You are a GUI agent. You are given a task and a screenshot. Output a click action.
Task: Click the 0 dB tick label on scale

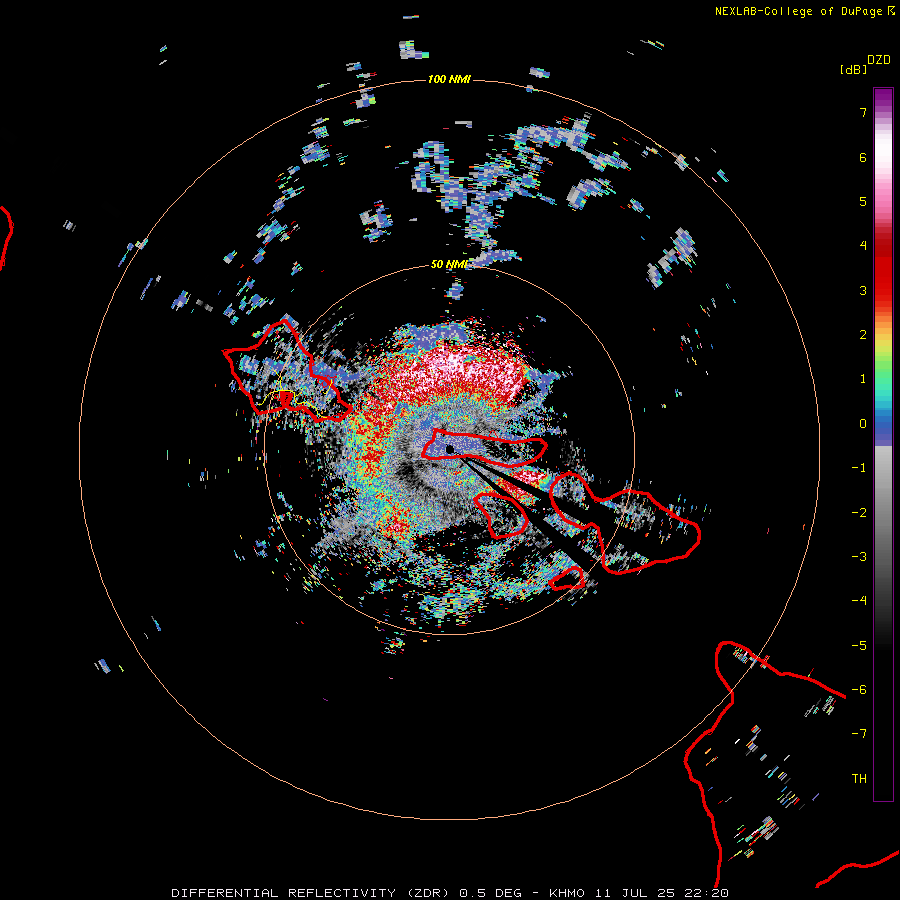click(x=863, y=424)
